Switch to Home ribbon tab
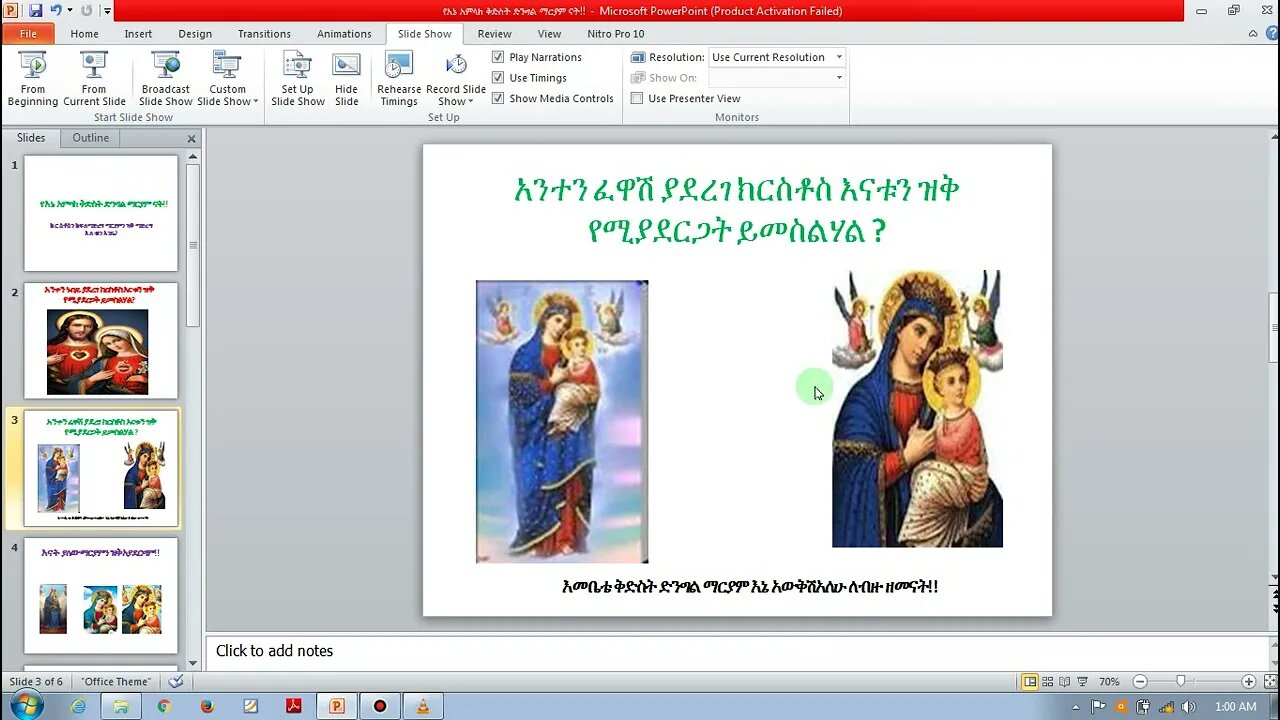This screenshot has width=1280, height=720. point(84,34)
